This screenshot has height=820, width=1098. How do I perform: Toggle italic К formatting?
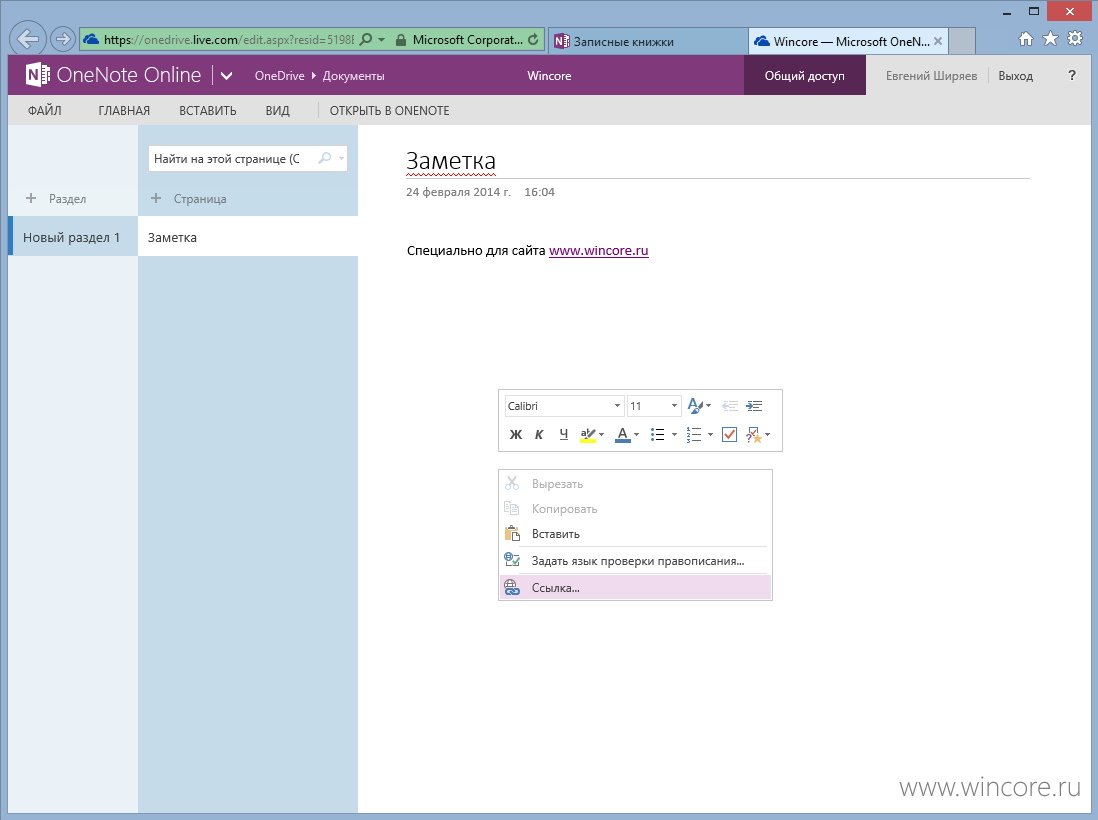(x=538, y=435)
